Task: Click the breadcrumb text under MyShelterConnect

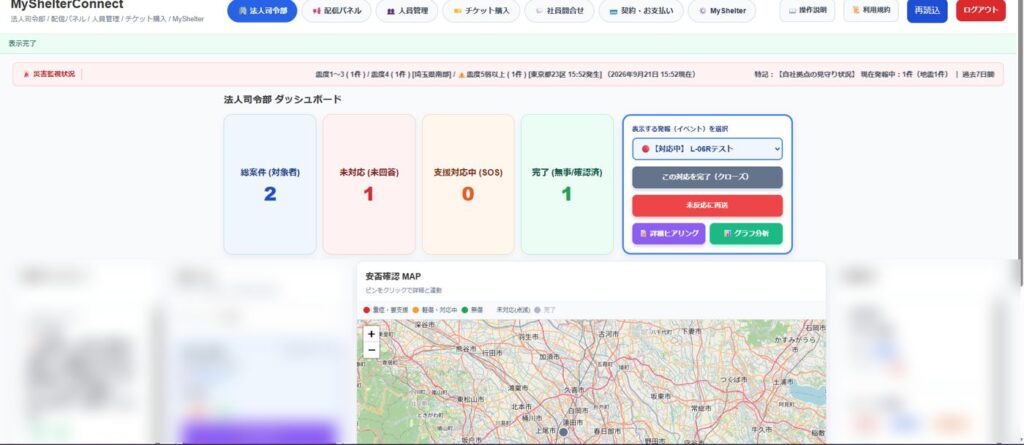Action: (x=107, y=19)
